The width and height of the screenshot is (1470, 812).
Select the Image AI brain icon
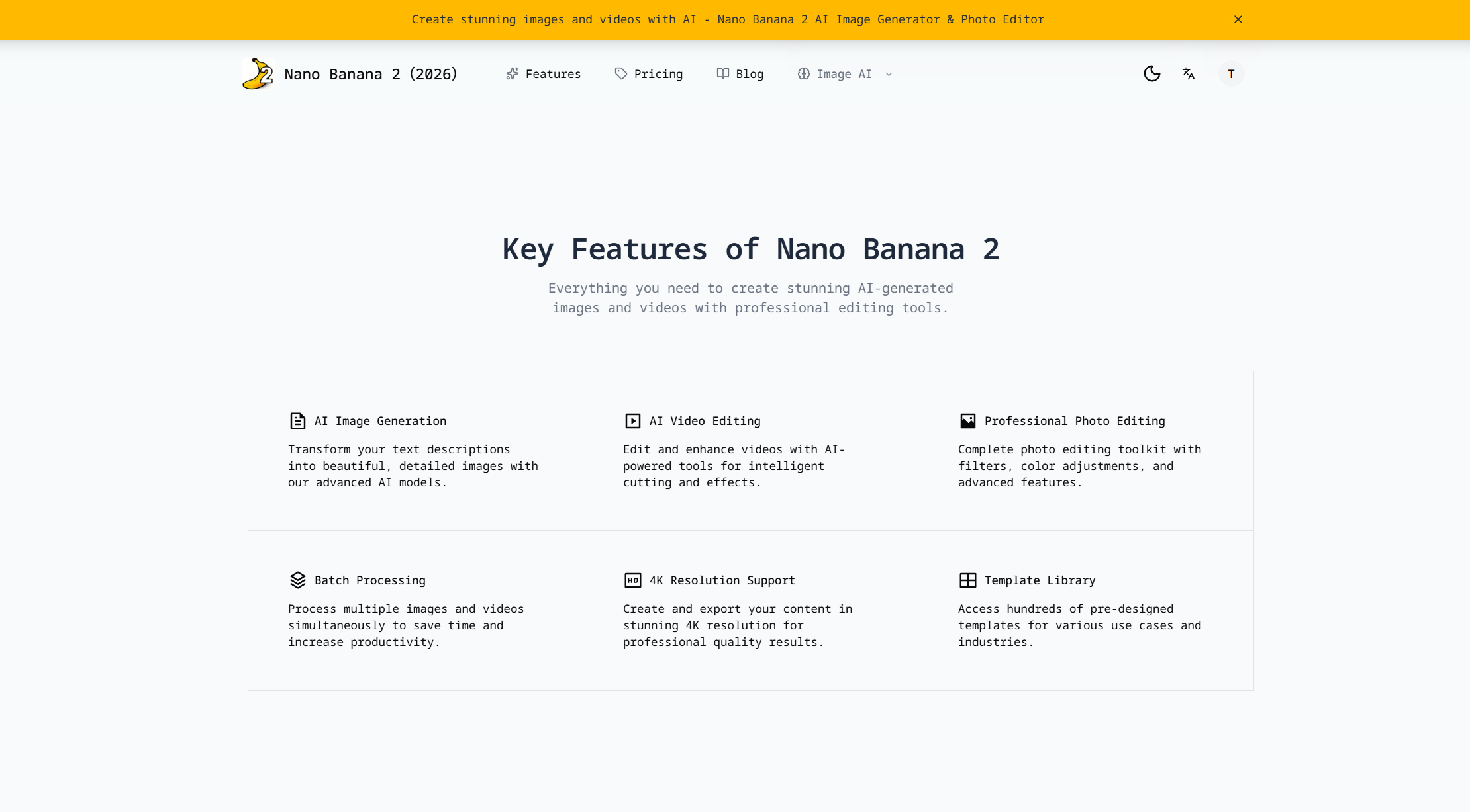coord(803,74)
